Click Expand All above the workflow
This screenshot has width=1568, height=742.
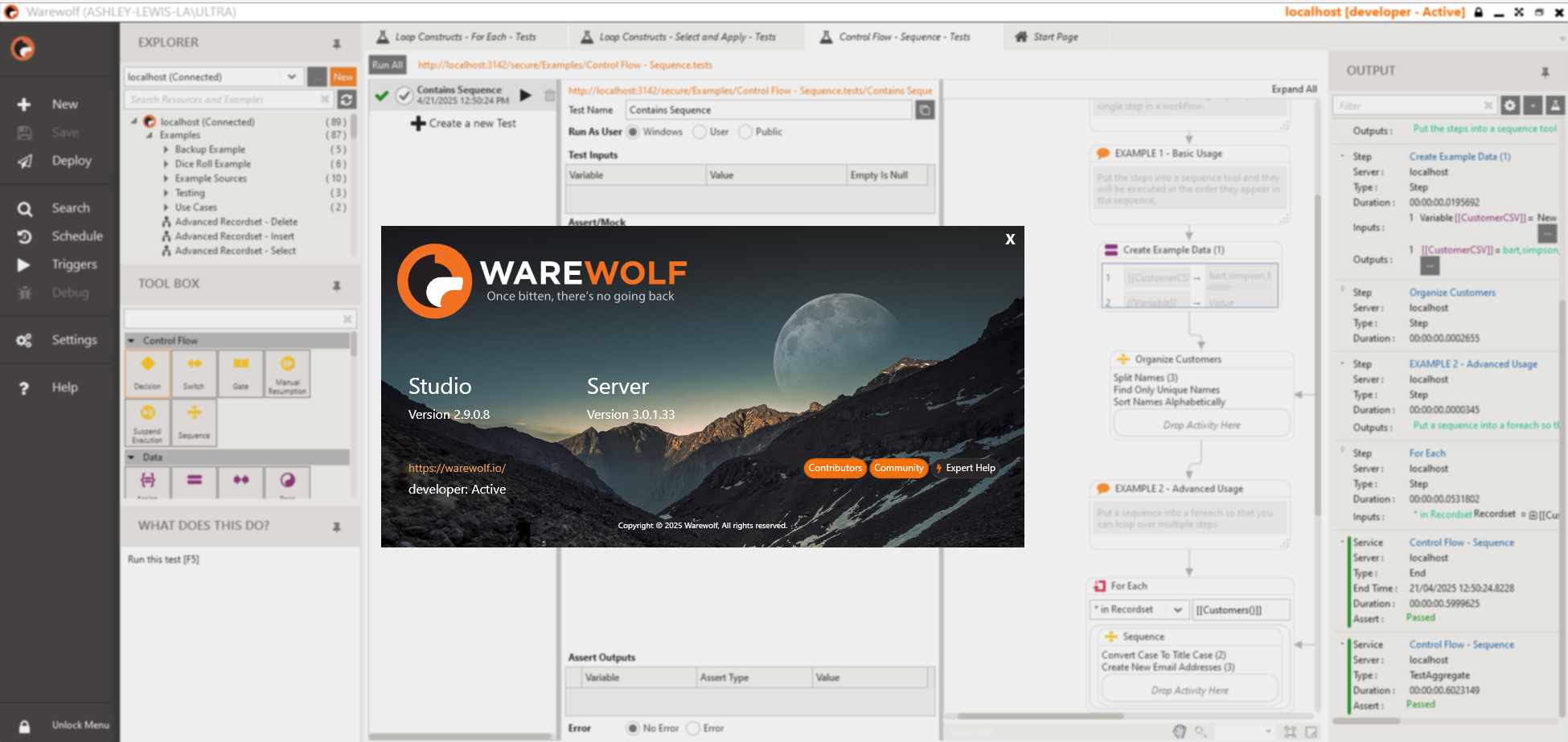(x=1294, y=89)
